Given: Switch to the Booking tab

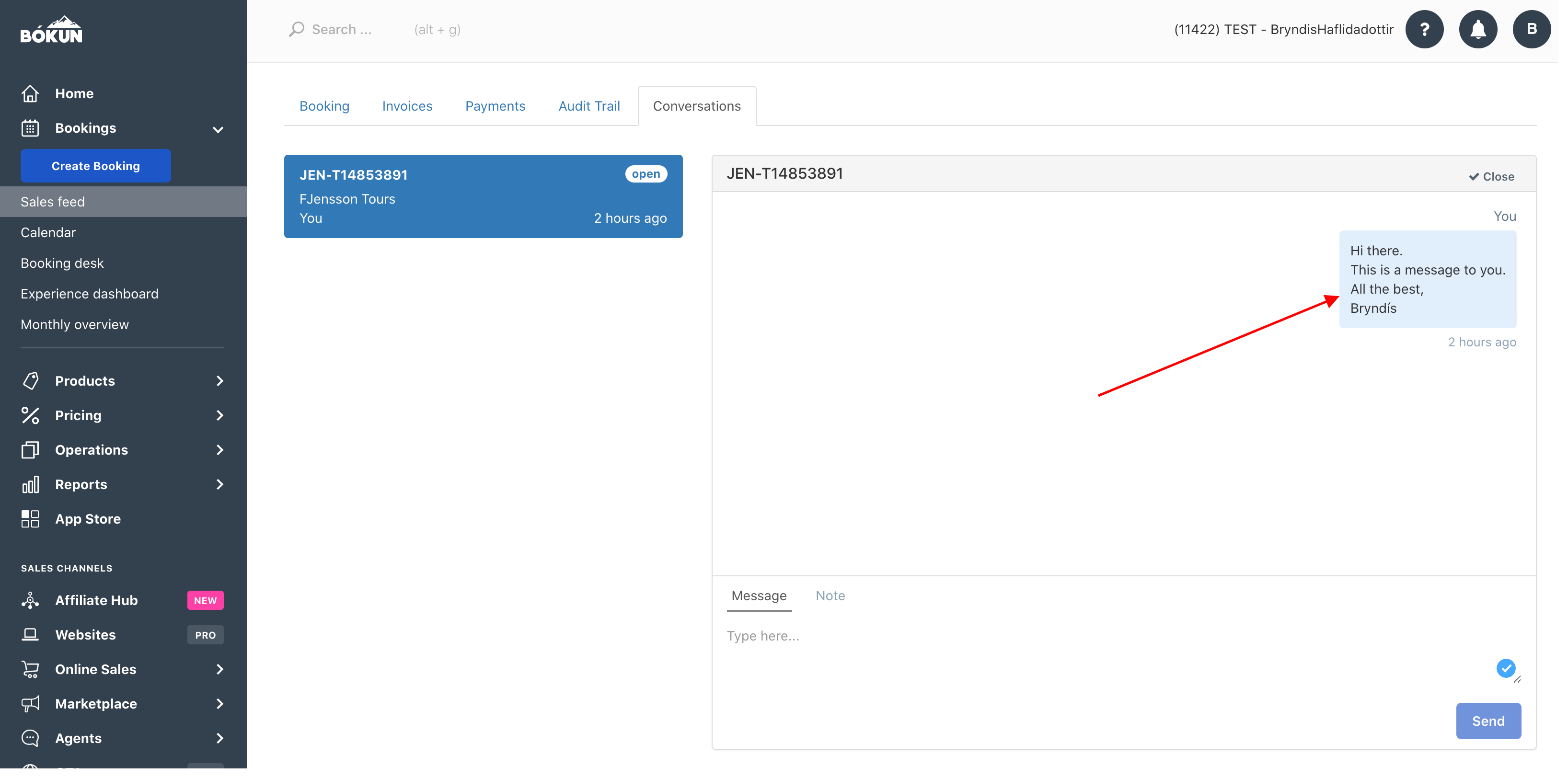Looking at the screenshot, I should pyautogui.click(x=326, y=107).
